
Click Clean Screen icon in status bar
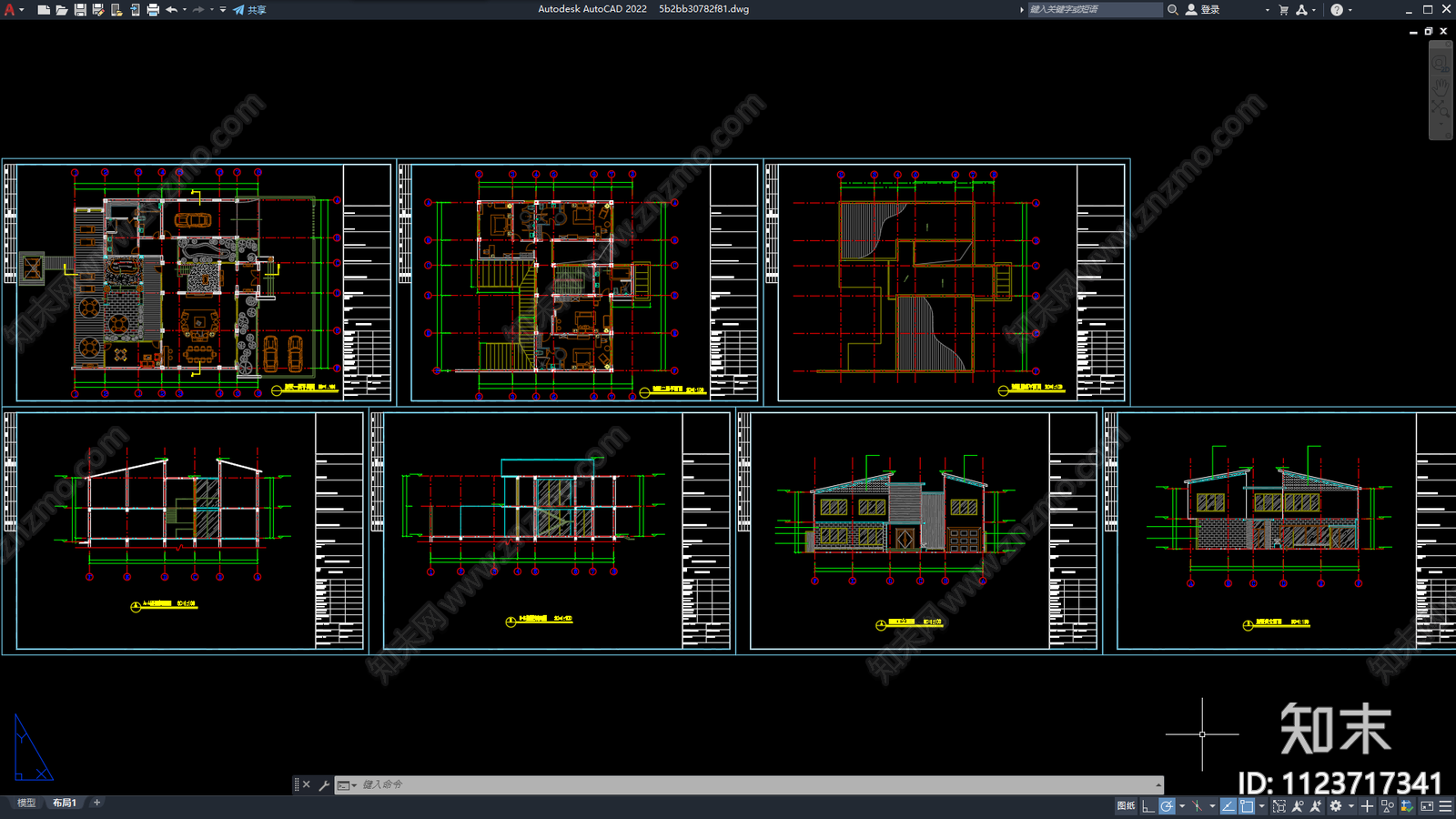tap(1427, 806)
